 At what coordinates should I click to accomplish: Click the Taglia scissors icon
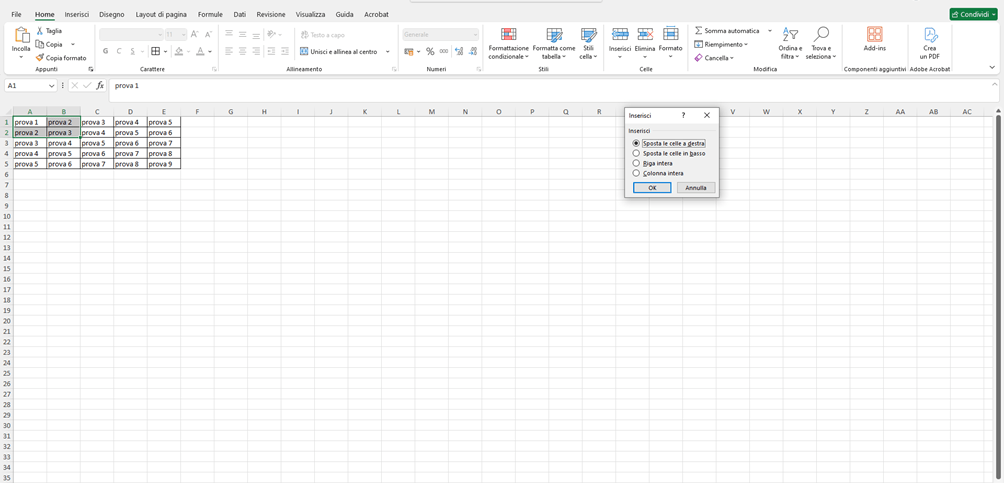click(x=40, y=31)
